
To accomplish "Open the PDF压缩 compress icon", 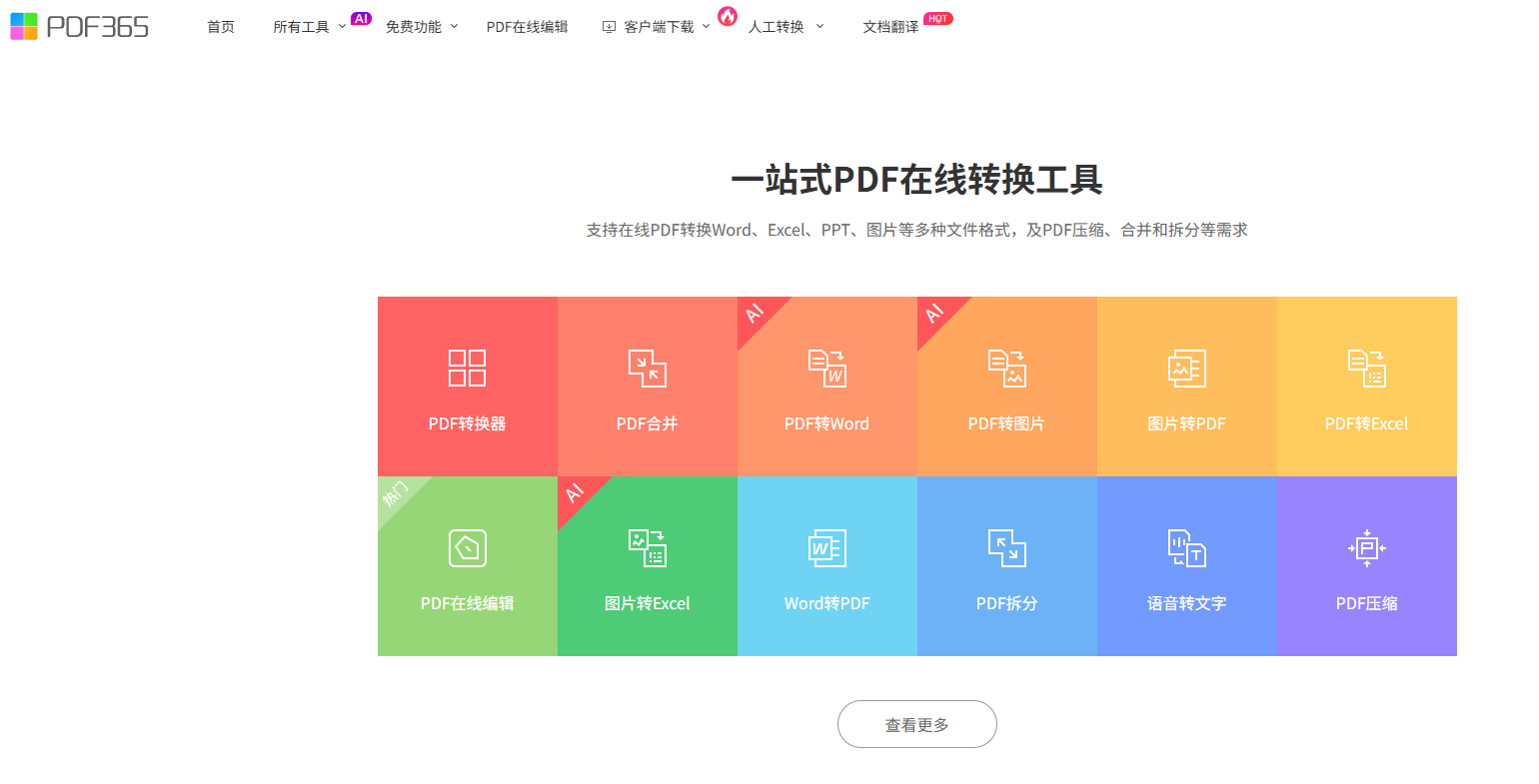I will (1366, 547).
